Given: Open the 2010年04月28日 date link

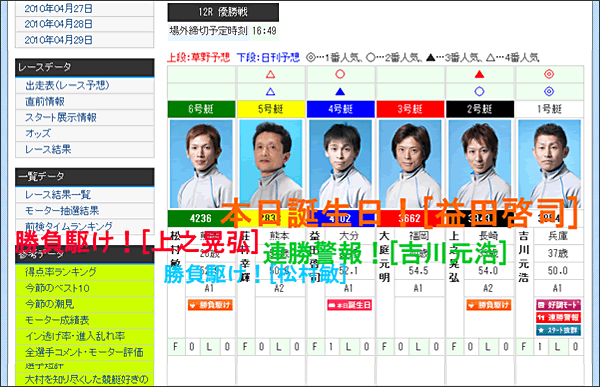Looking at the screenshot, I should click(58, 24).
